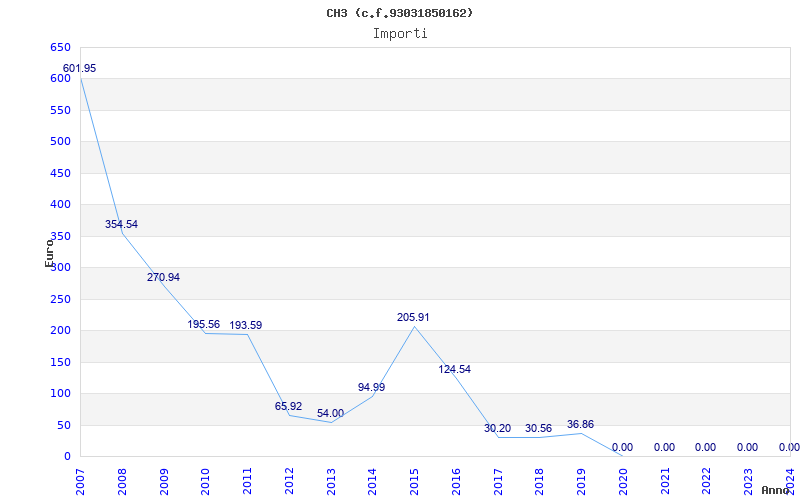This screenshot has width=800, height=500.
Task: Click the 0.00 label above 2022
Action: coord(706,447)
